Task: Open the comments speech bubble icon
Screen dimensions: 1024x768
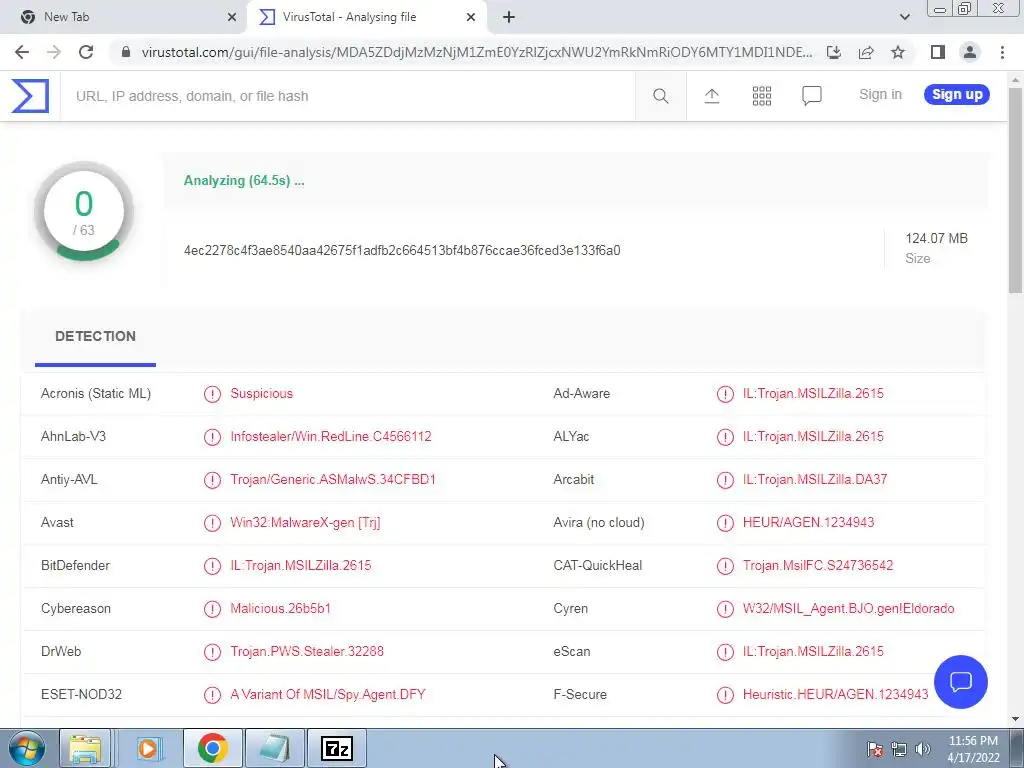Action: click(x=811, y=96)
